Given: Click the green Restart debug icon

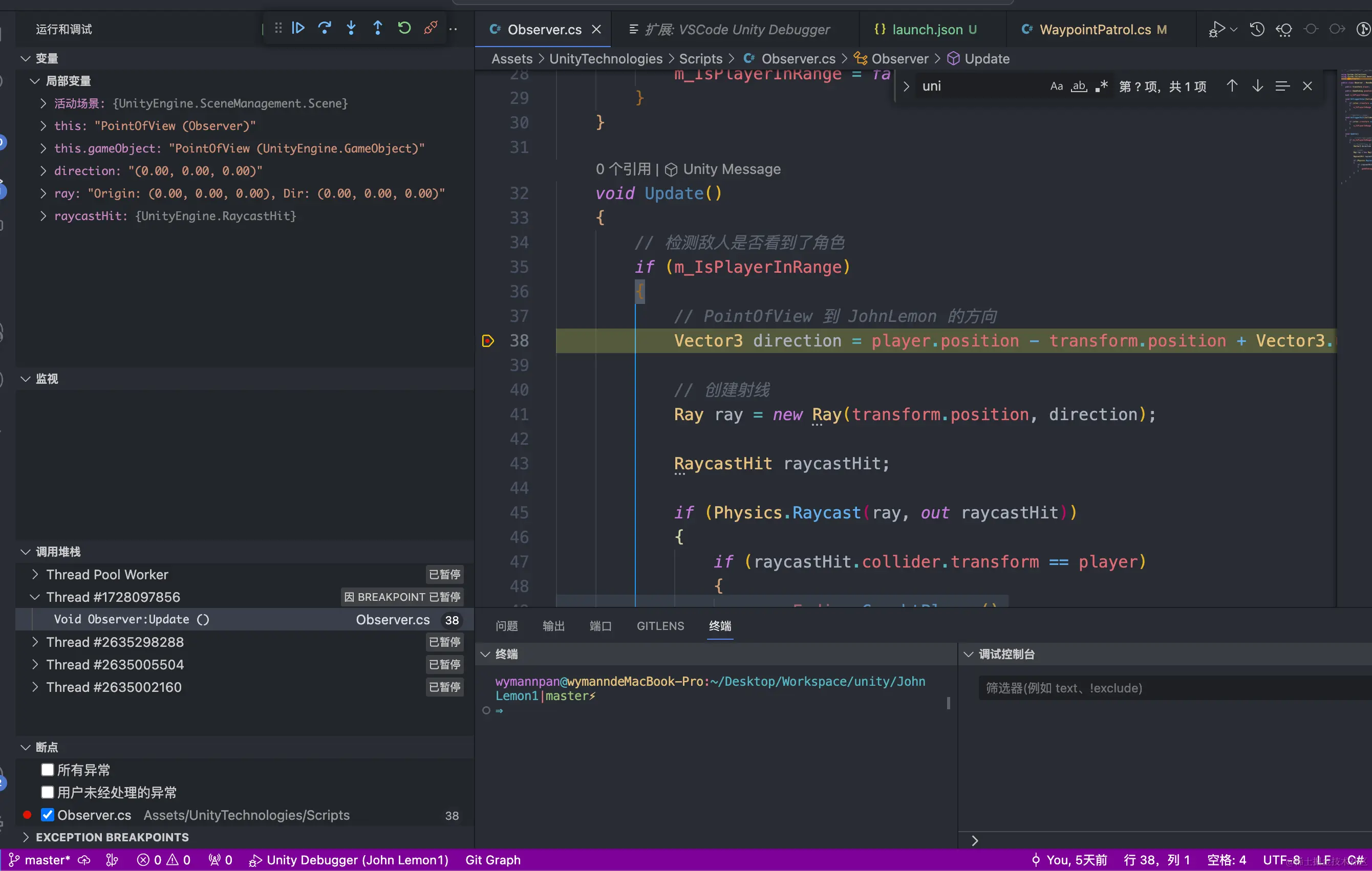Looking at the screenshot, I should [404, 28].
